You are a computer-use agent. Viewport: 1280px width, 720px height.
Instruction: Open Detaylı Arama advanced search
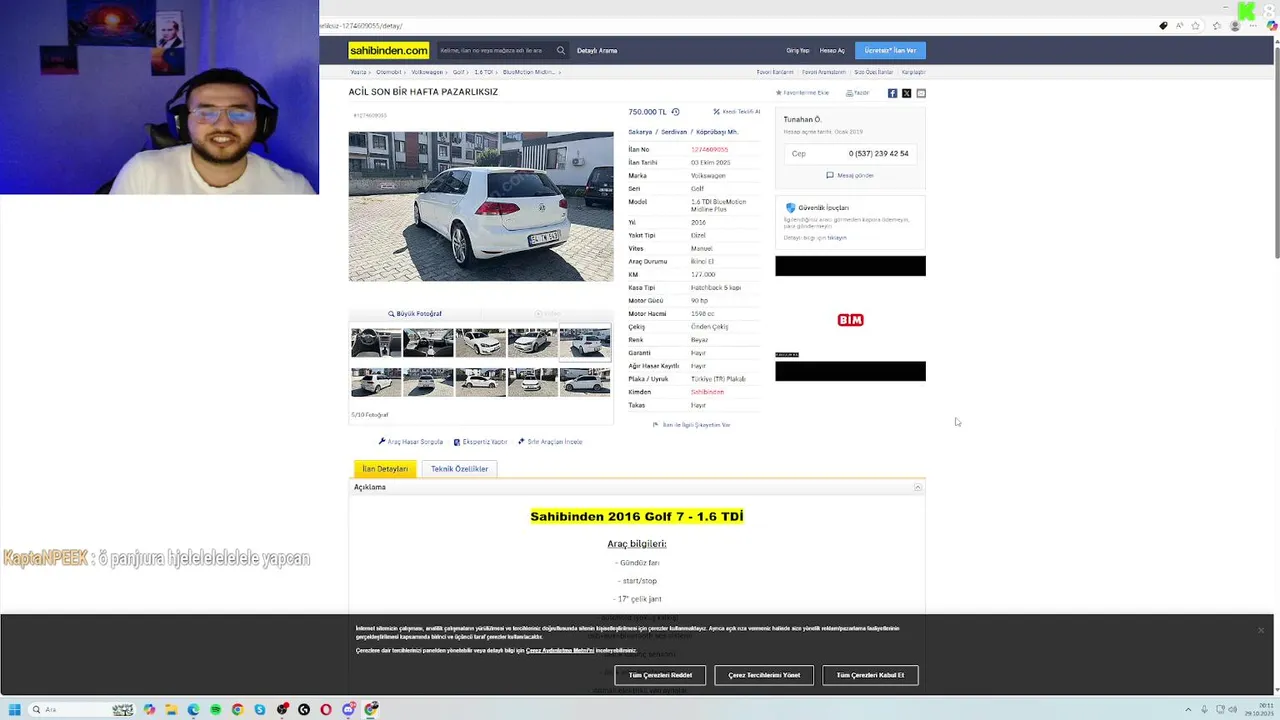[597, 50]
